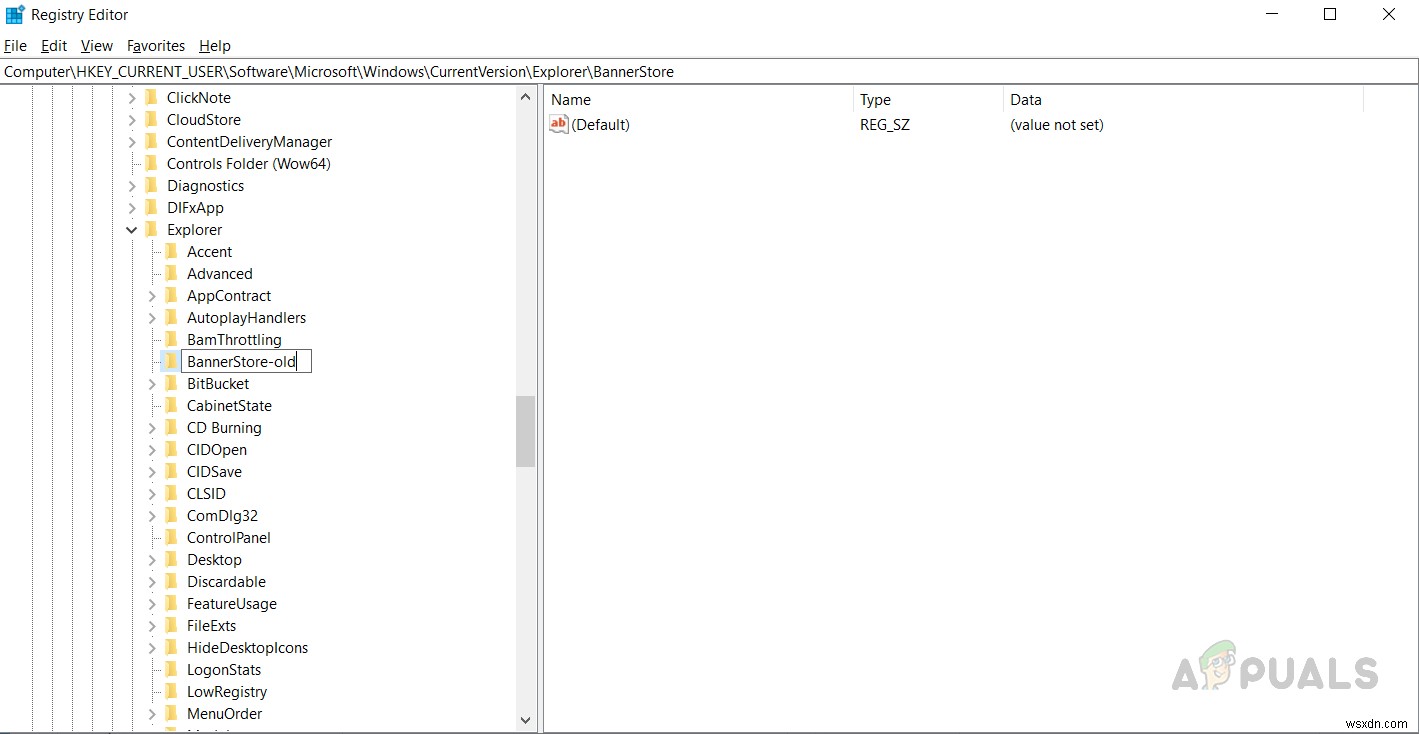Image resolution: width=1419 pixels, height=734 pixels.
Task: Click the Accent folder icon
Action: (x=171, y=252)
